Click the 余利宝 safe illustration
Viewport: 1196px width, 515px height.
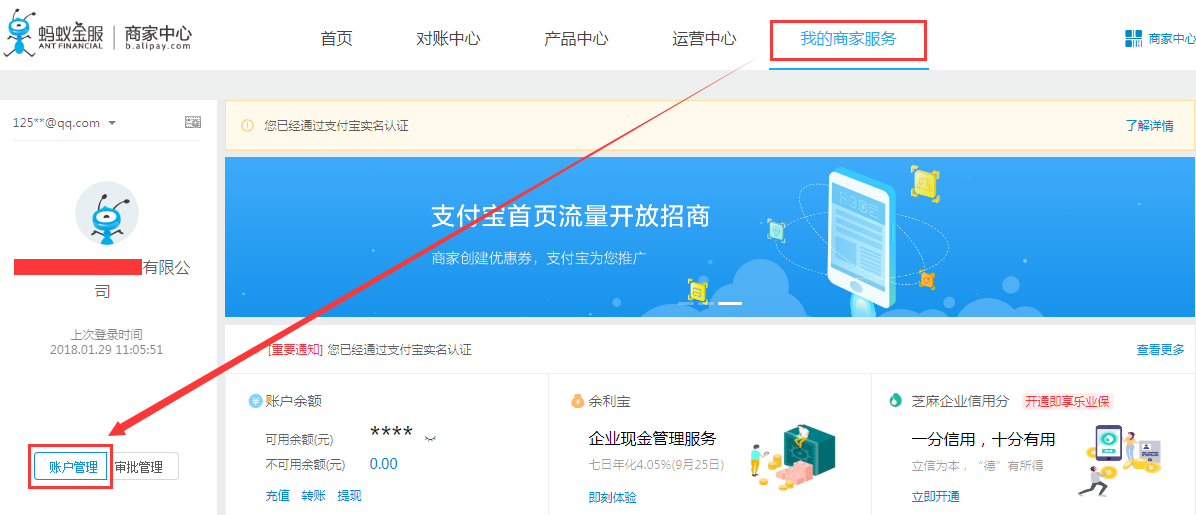[x=792, y=456]
